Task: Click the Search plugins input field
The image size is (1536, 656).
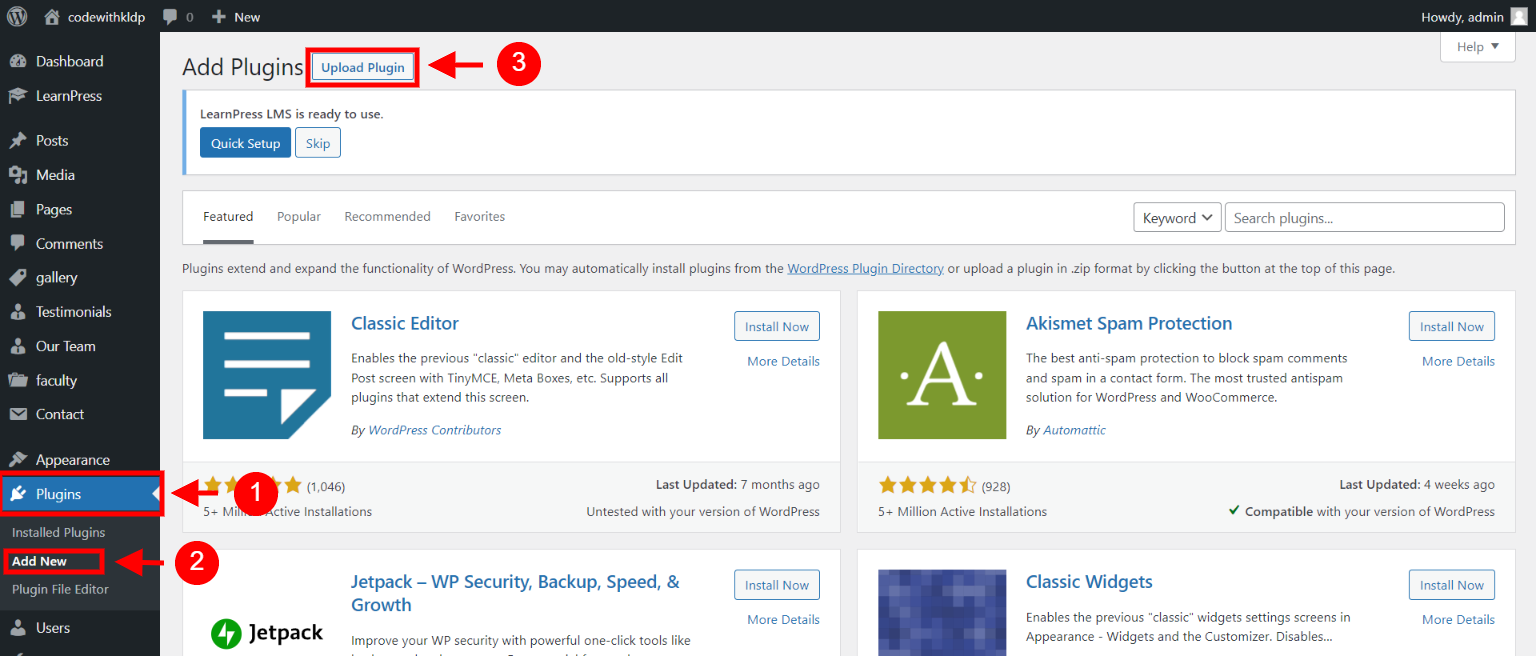Action: pyautogui.click(x=1364, y=218)
